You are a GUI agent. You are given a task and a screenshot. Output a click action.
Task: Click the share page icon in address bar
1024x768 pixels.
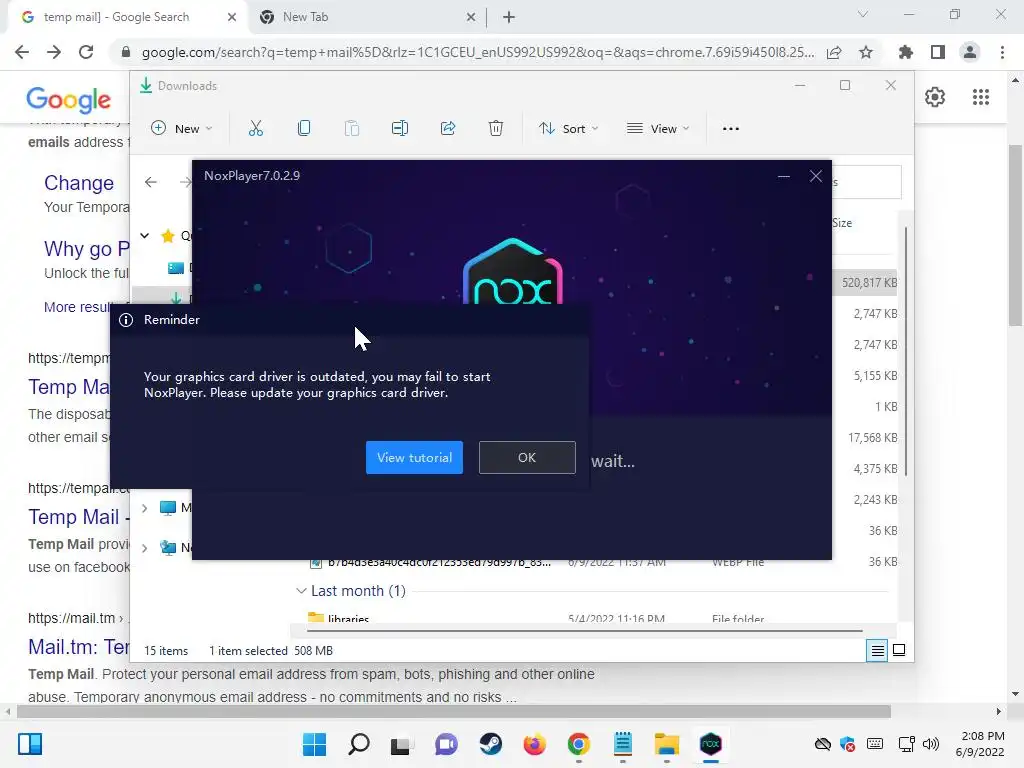click(834, 52)
